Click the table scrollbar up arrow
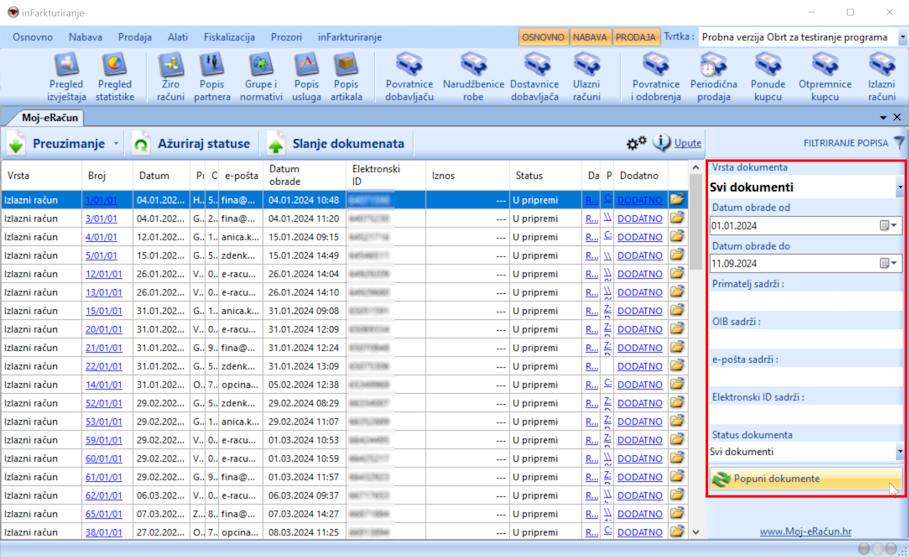This screenshot has width=909, height=558. pos(696,167)
